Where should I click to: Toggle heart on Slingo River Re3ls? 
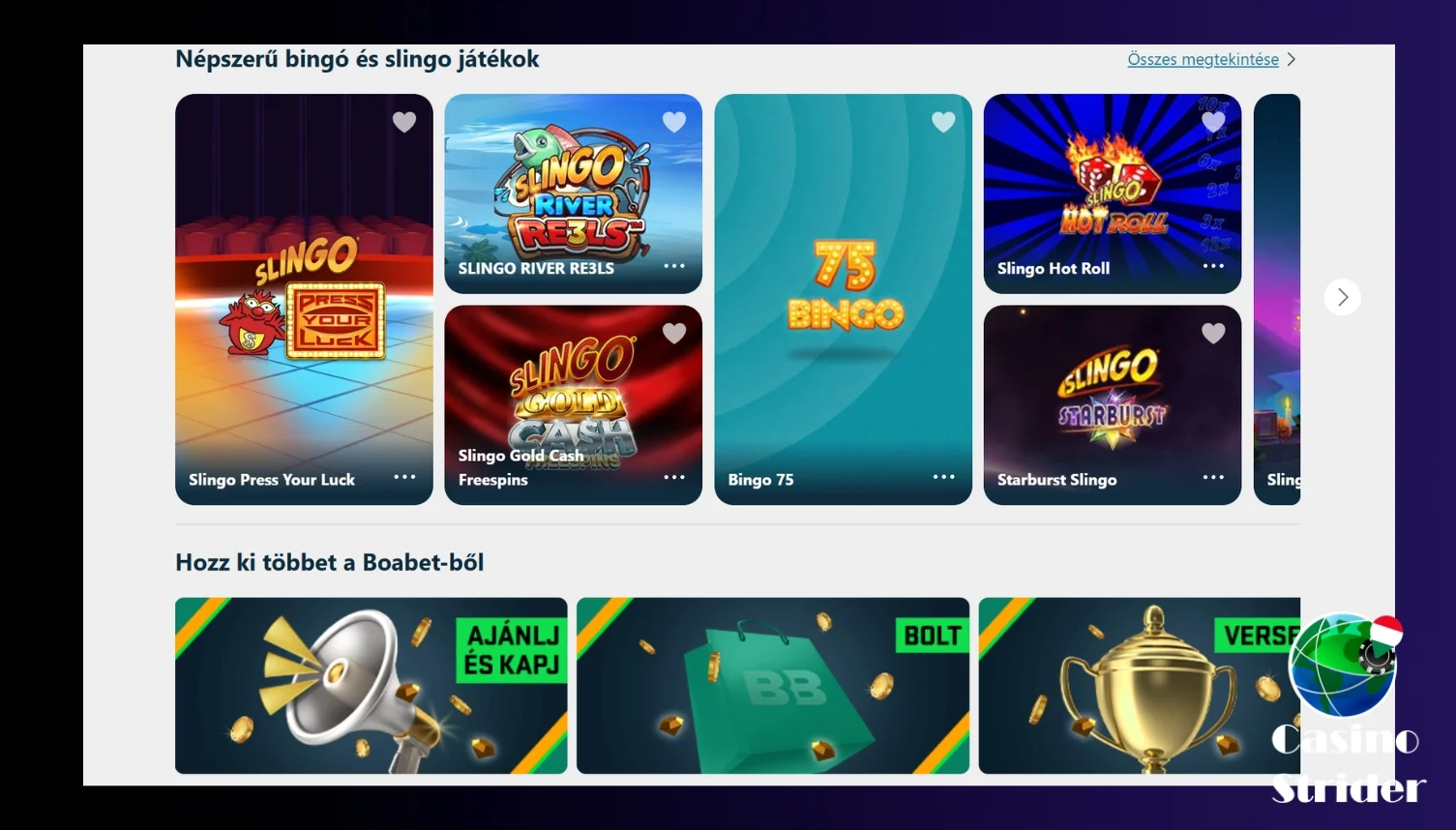tap(674, 122)
